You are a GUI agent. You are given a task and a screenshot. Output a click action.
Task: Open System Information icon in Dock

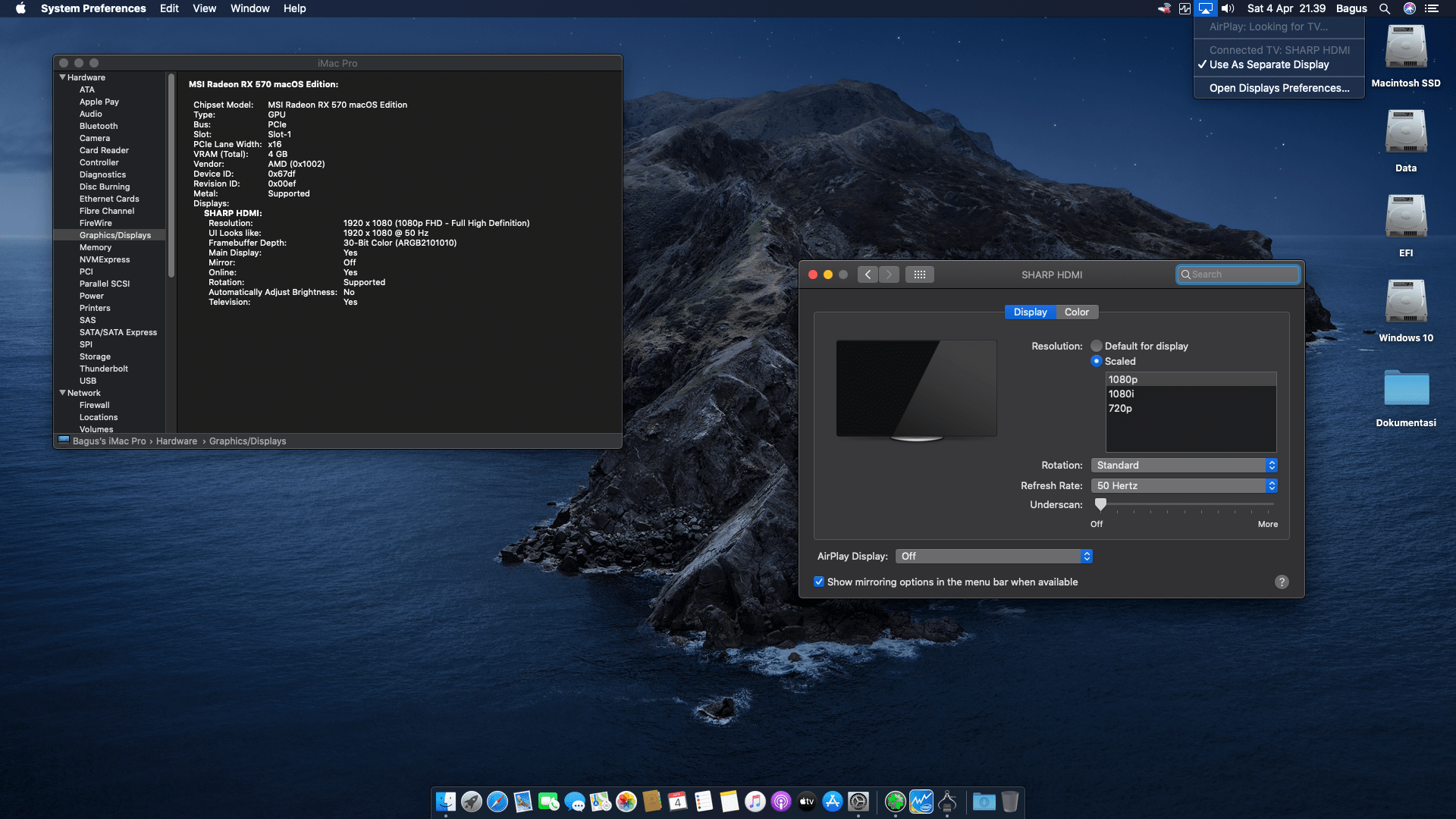947,802
